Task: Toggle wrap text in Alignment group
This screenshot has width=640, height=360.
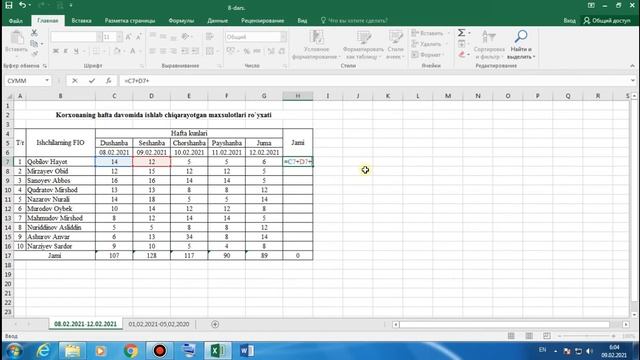Action: coord(210,37)
